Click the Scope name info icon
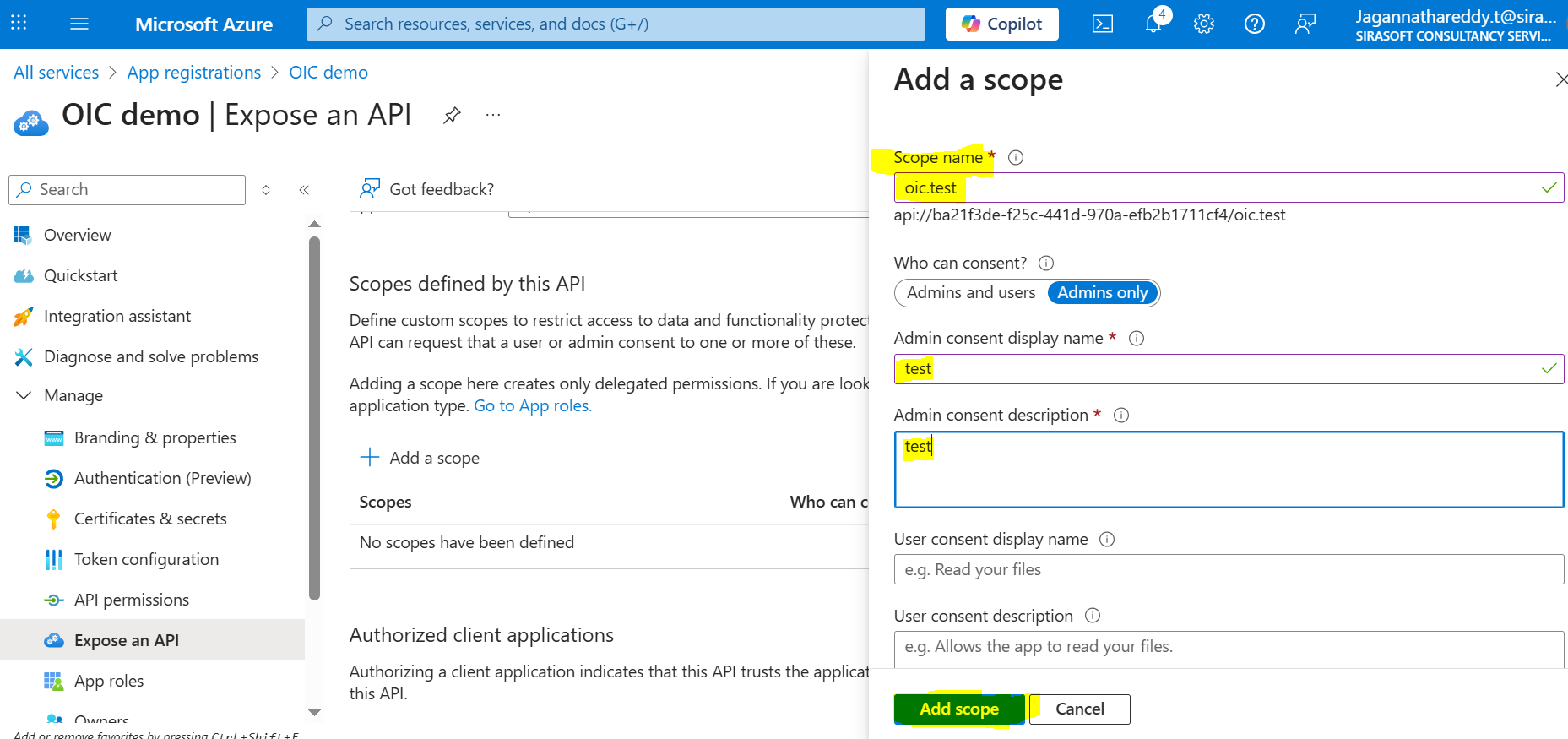Image resolution: width=1568 pixels, height=739 pixels. pyautogui.click(x=1016, y=157)
